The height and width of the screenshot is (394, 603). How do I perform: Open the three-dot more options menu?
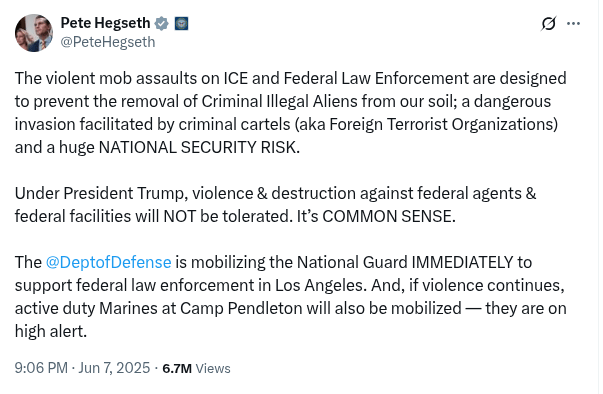point(573,24)
